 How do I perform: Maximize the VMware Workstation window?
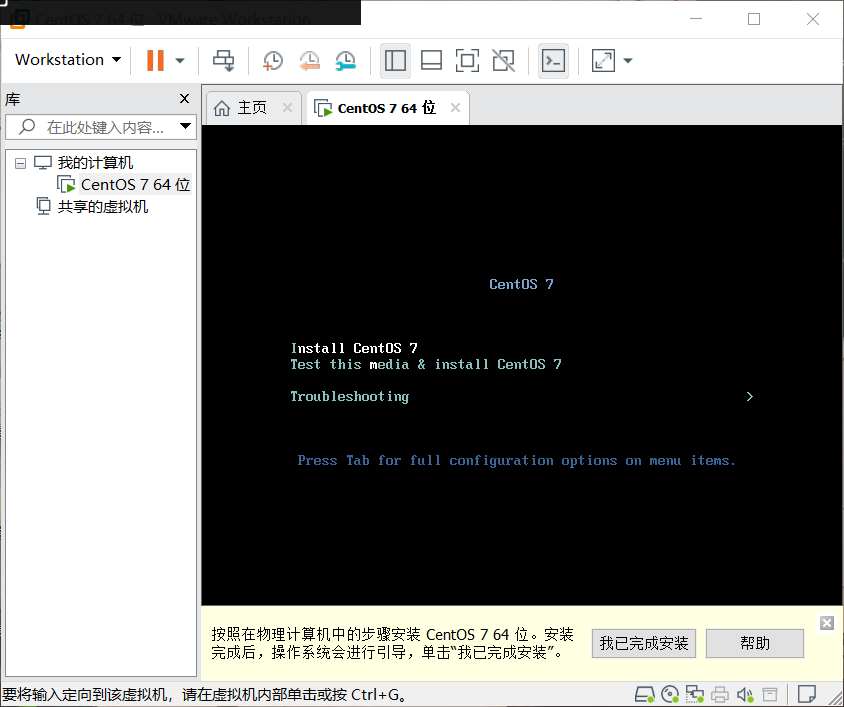pyautogui.click(x=754, y=19)
